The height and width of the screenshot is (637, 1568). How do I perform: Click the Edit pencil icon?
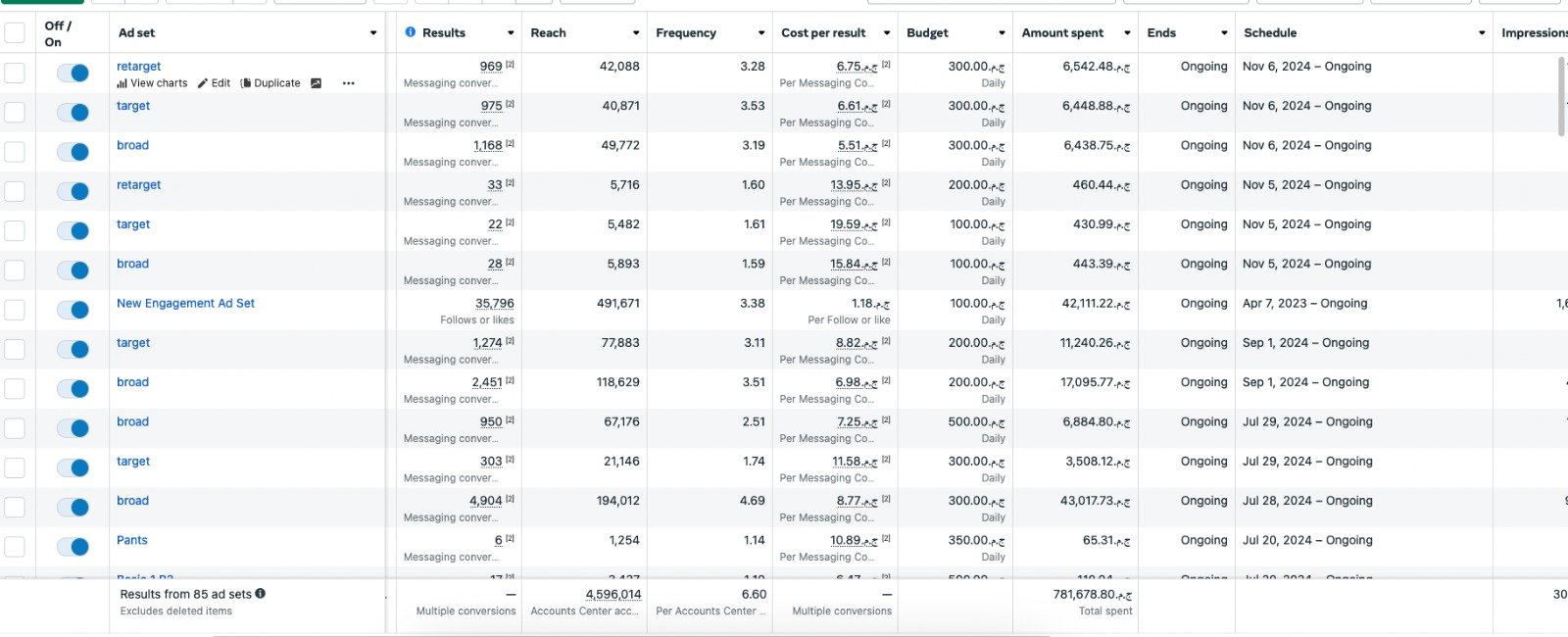(x=203, y=84)
